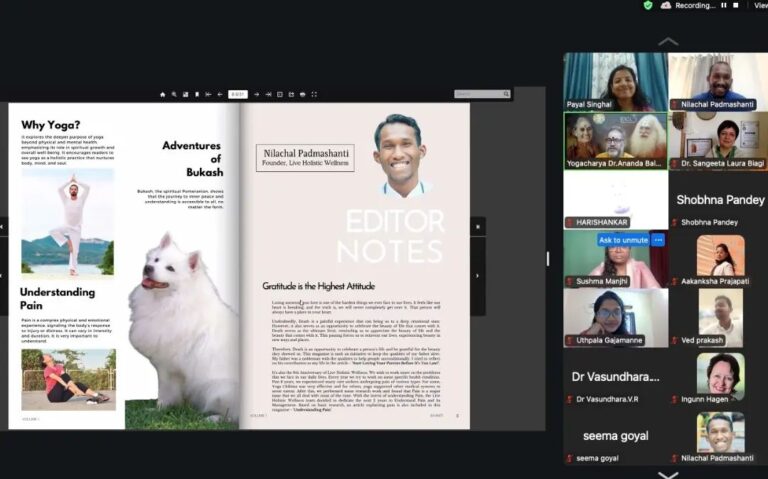This screenshot has width=768, height=479.
Task: Select Payal Singhal's video thumbnail
Action: click(x=613, y=81)
